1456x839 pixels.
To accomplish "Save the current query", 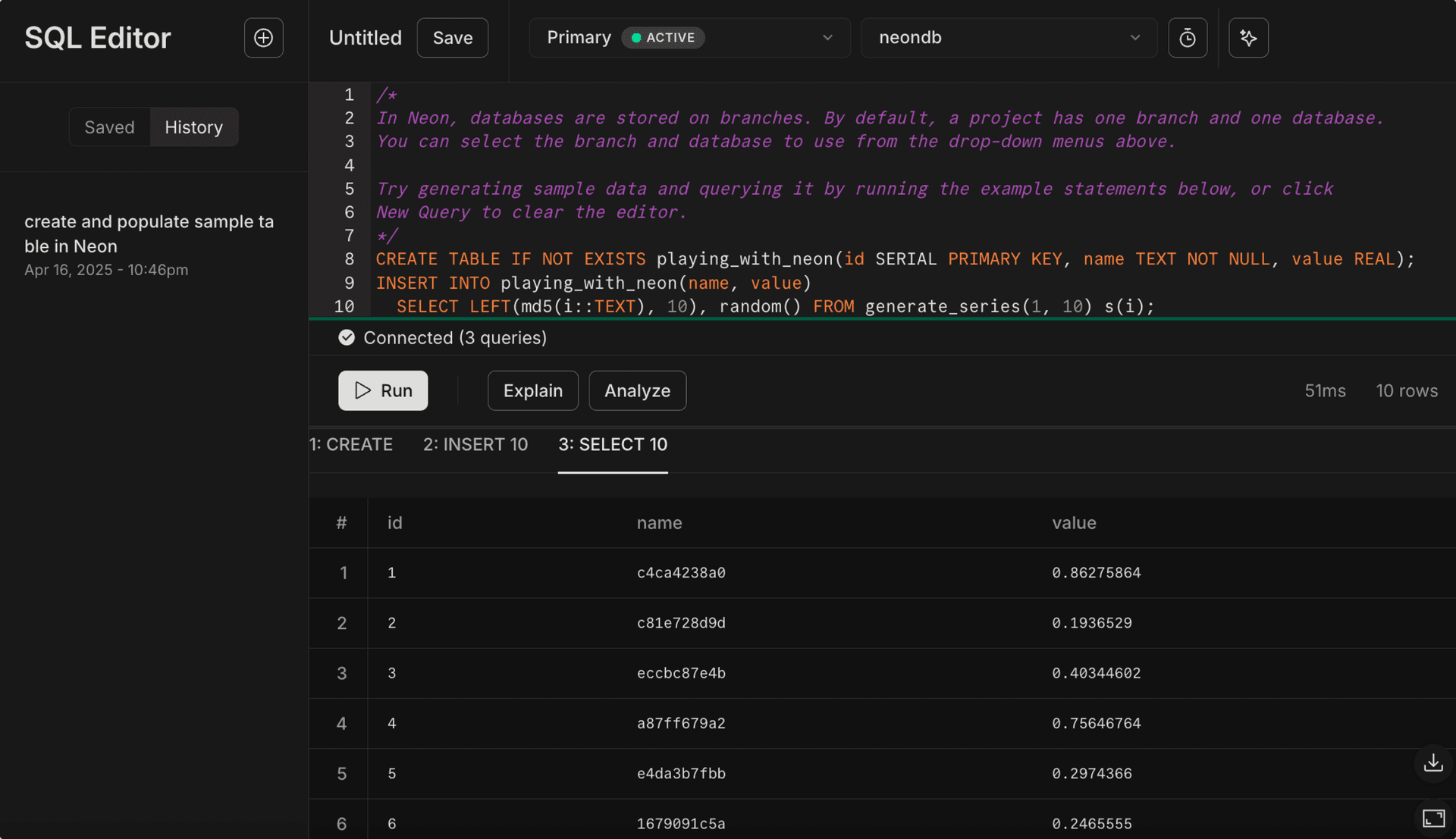I will click(452, 37).
